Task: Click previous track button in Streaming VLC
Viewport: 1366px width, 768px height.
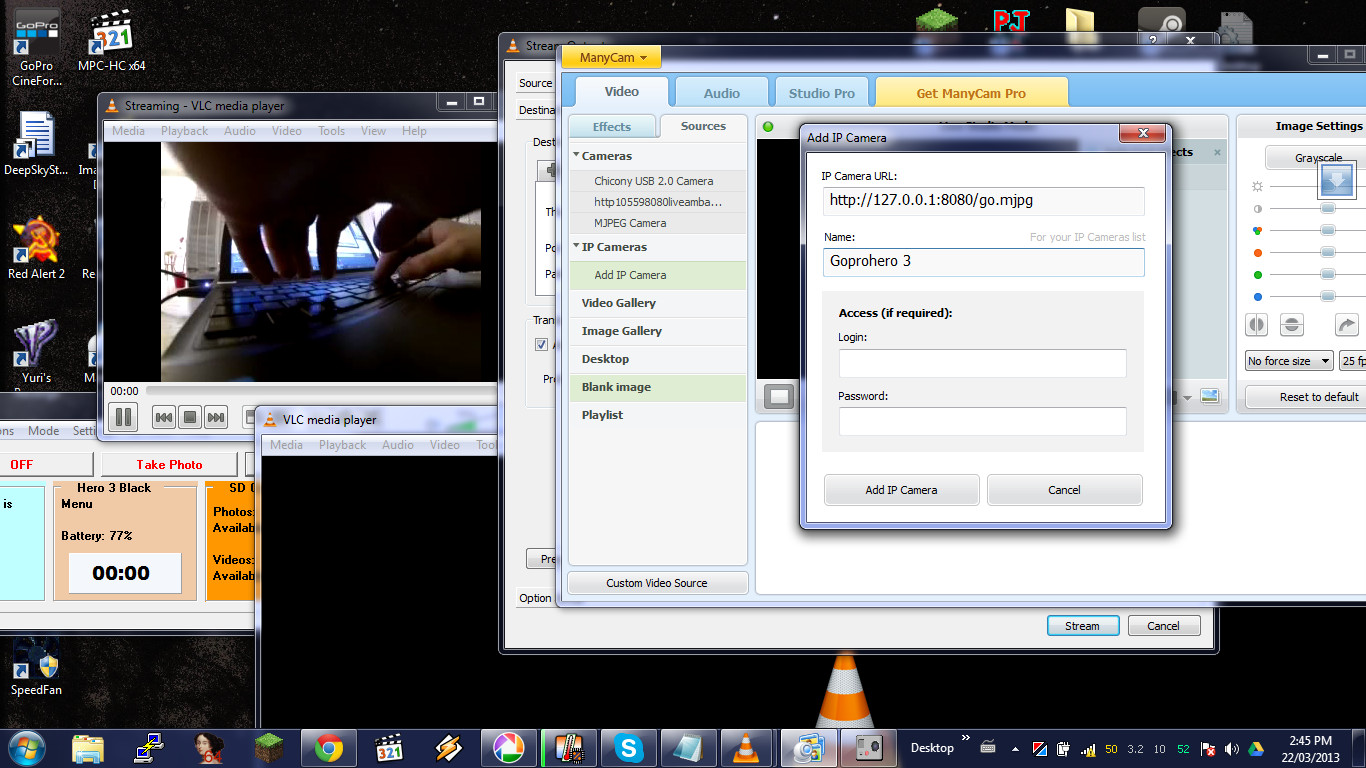Action: coord(164,418)
